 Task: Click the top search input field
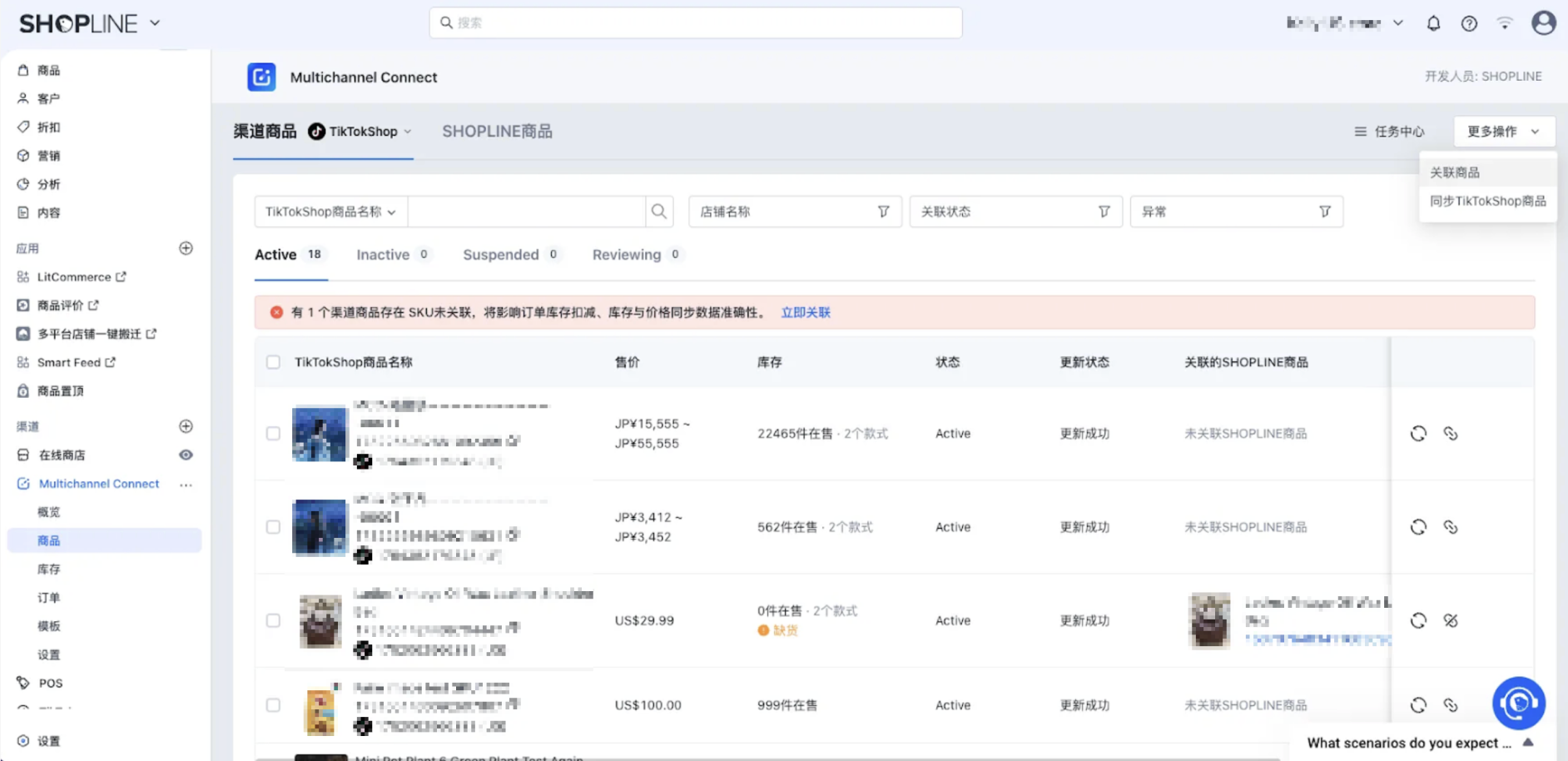tap(696, 22)
